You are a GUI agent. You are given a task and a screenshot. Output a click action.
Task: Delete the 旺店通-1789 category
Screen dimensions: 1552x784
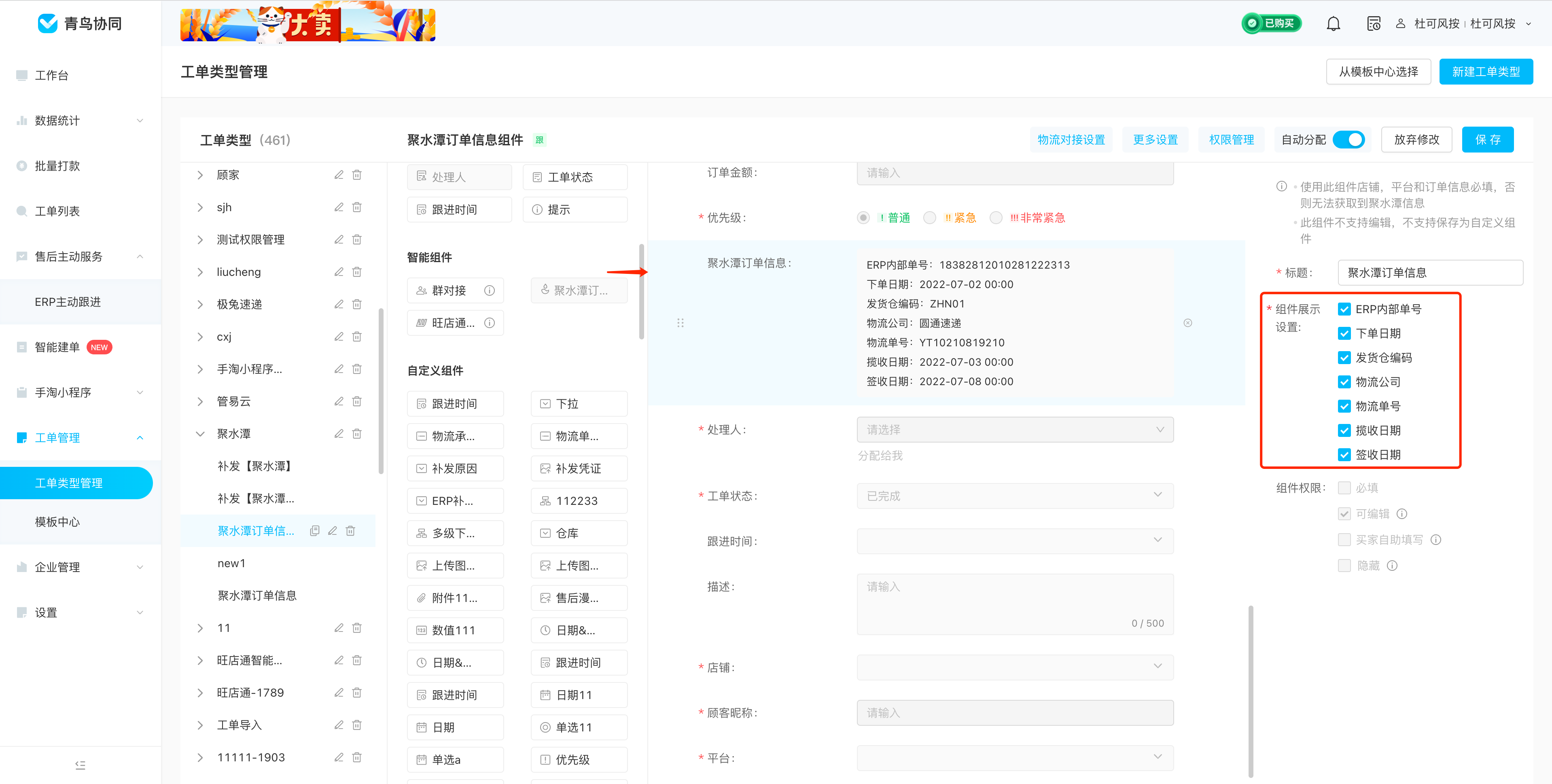[x=357, y=693]
